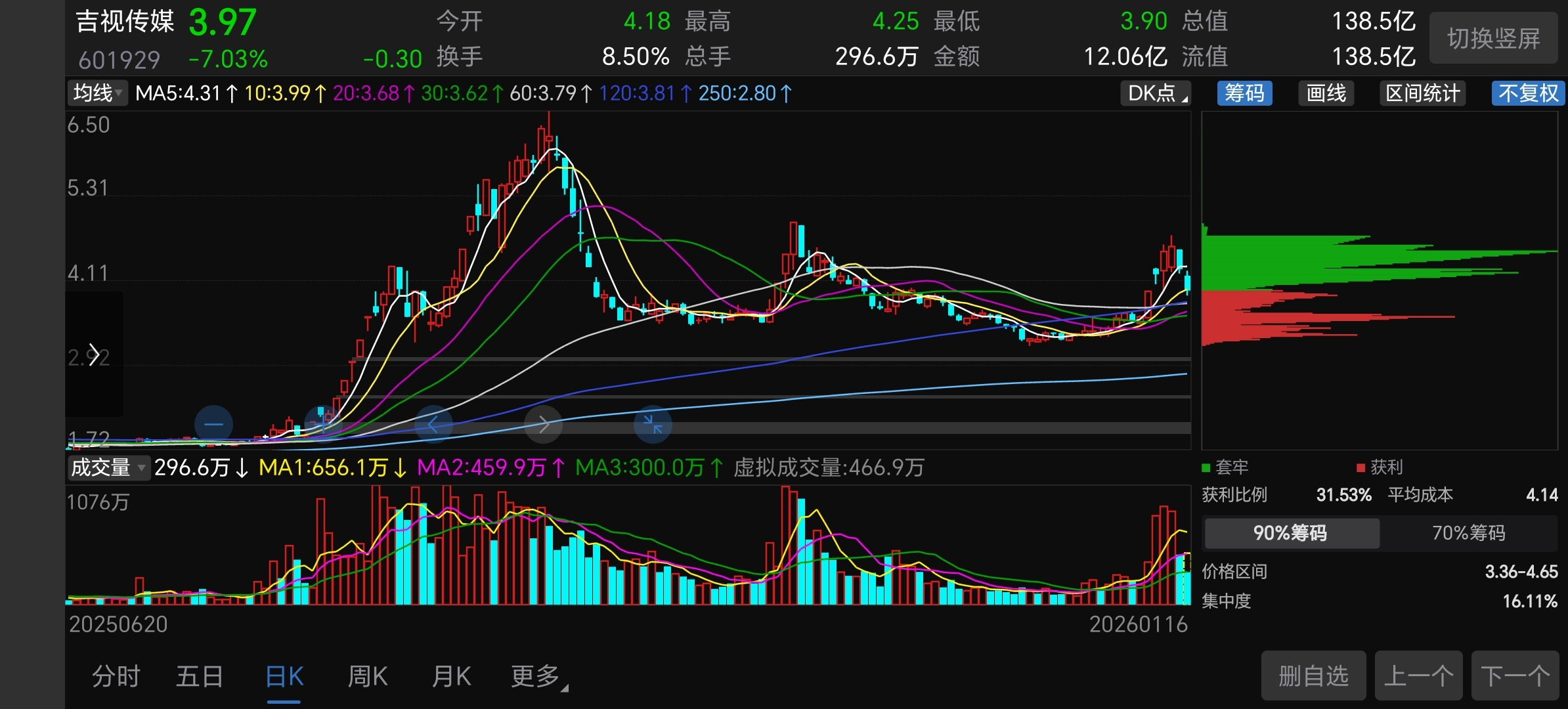
Task: Open 区间统计 range statistics
Action: [1422, 93]
